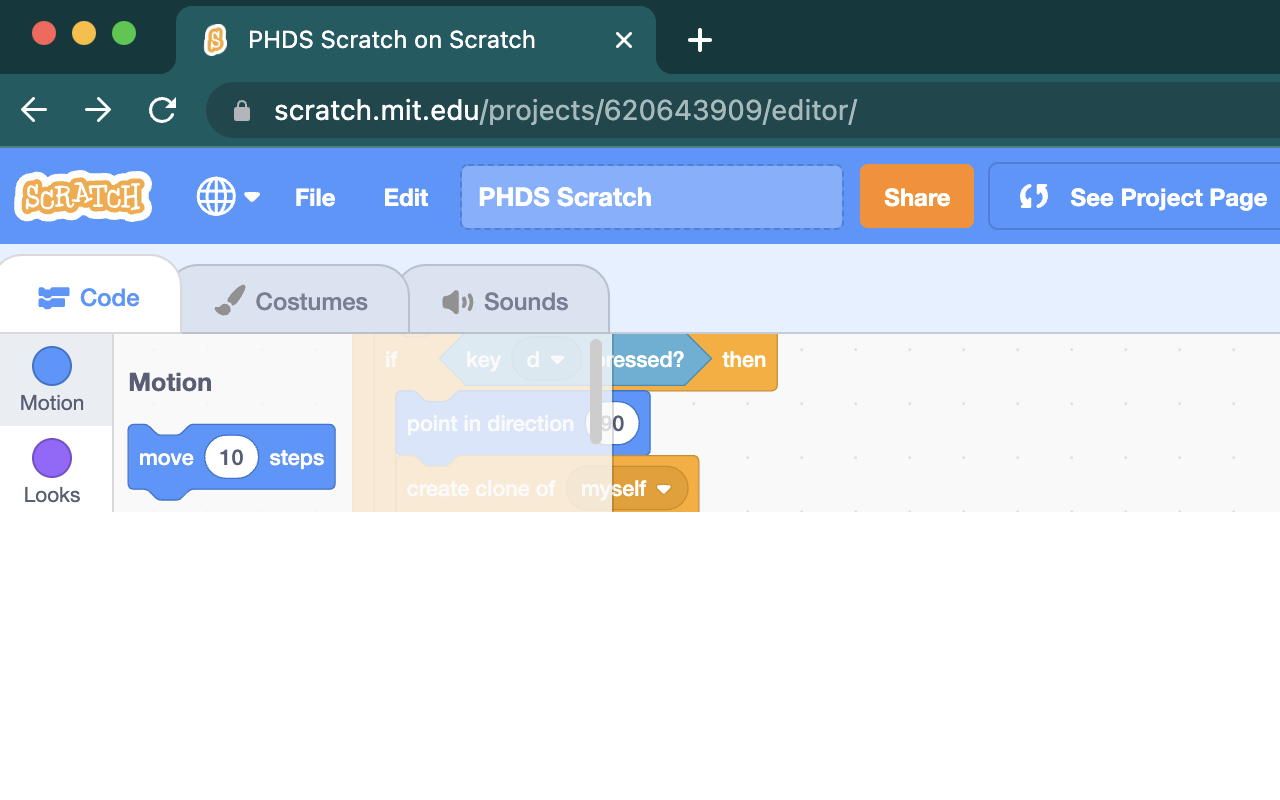Select the Looks block category
Viewport: 1280px width, 800px height.
[52, 472]
